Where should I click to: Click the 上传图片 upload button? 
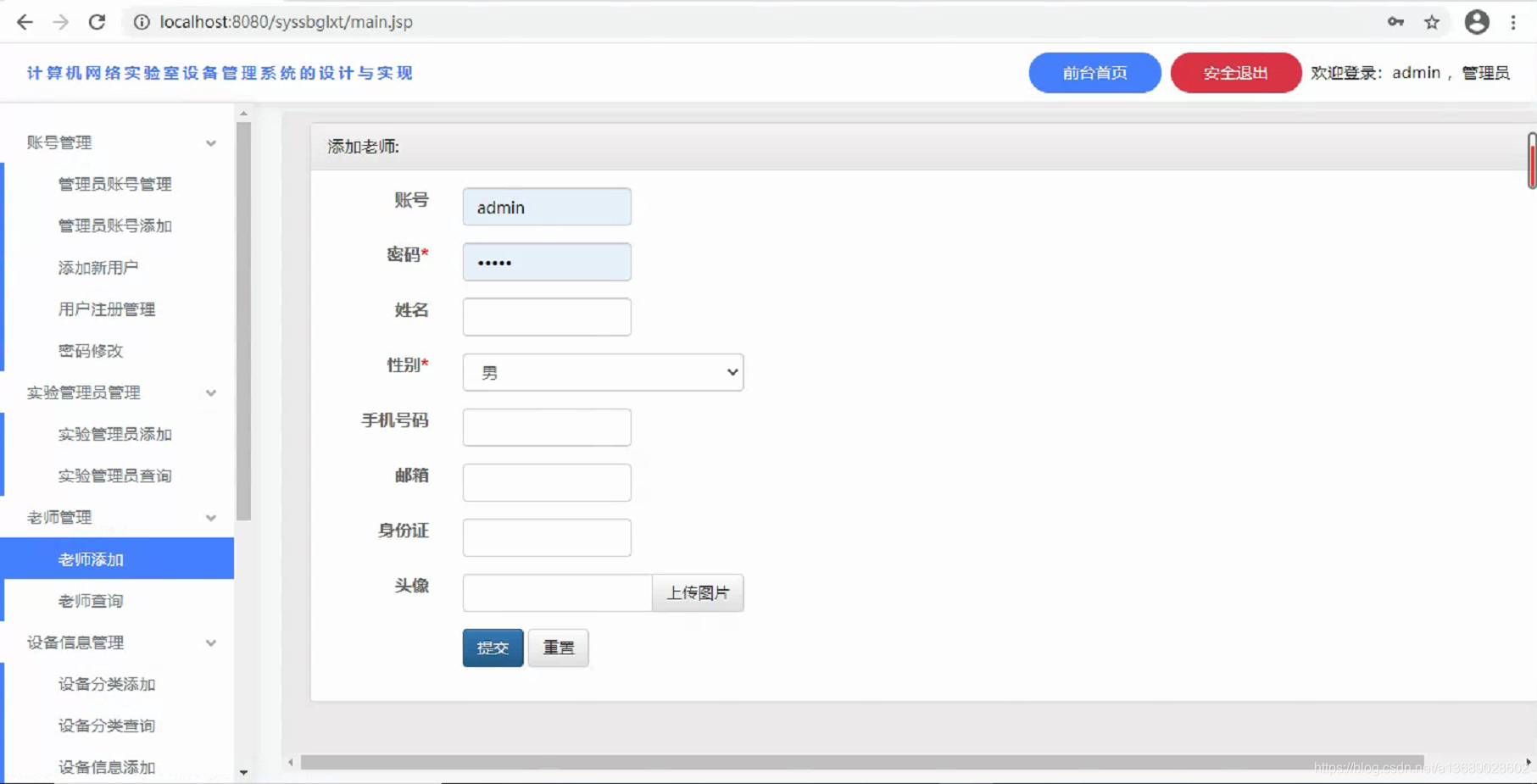tap(698, 592)
